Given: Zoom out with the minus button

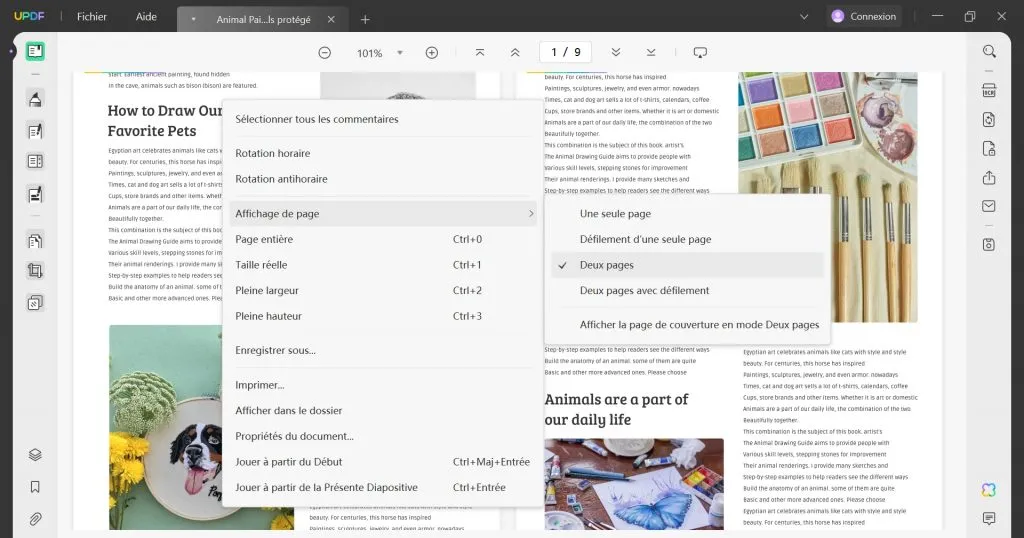Looking at the screenshot, I should pos(325,53).
